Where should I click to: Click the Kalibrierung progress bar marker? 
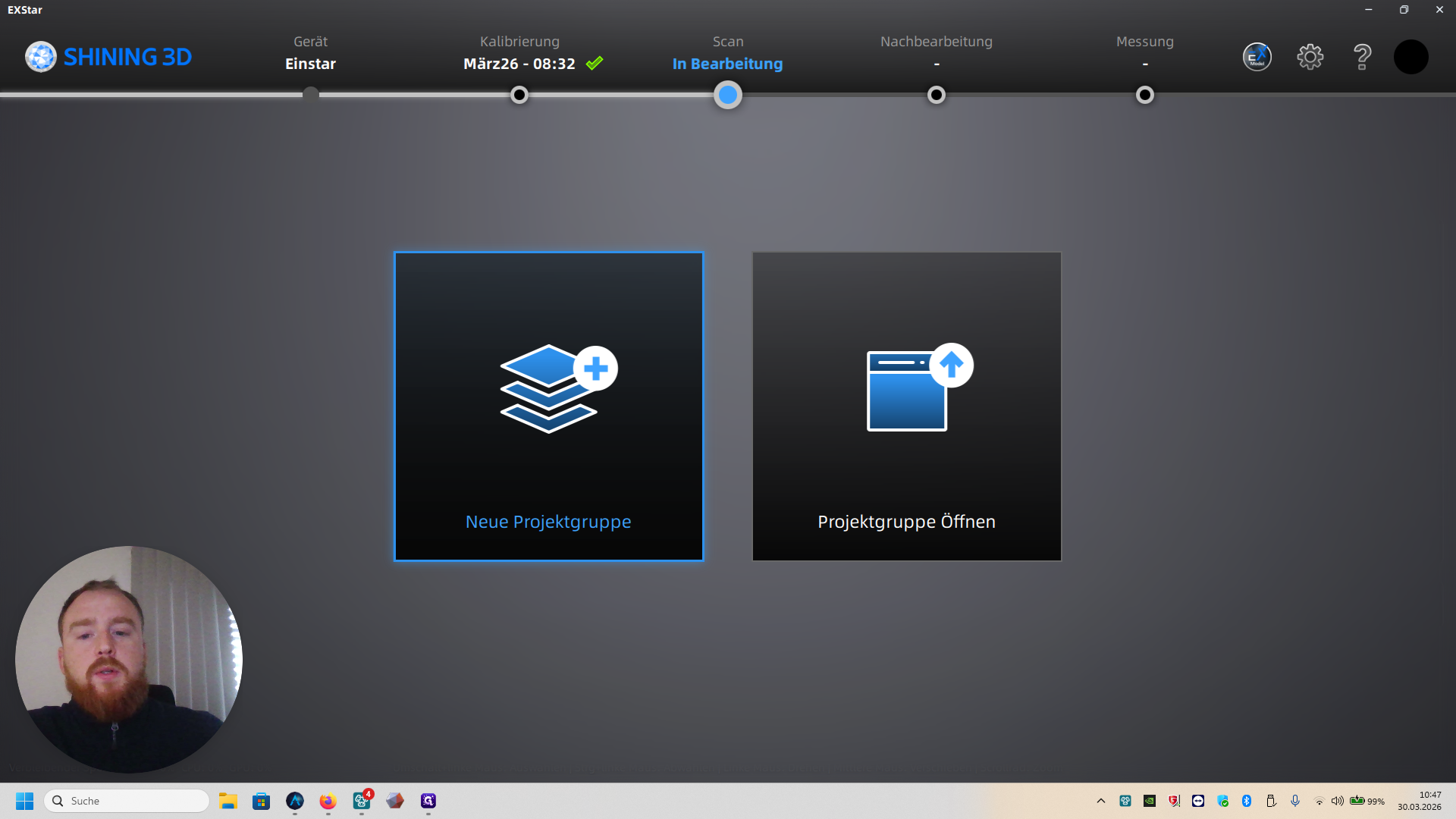519,95
